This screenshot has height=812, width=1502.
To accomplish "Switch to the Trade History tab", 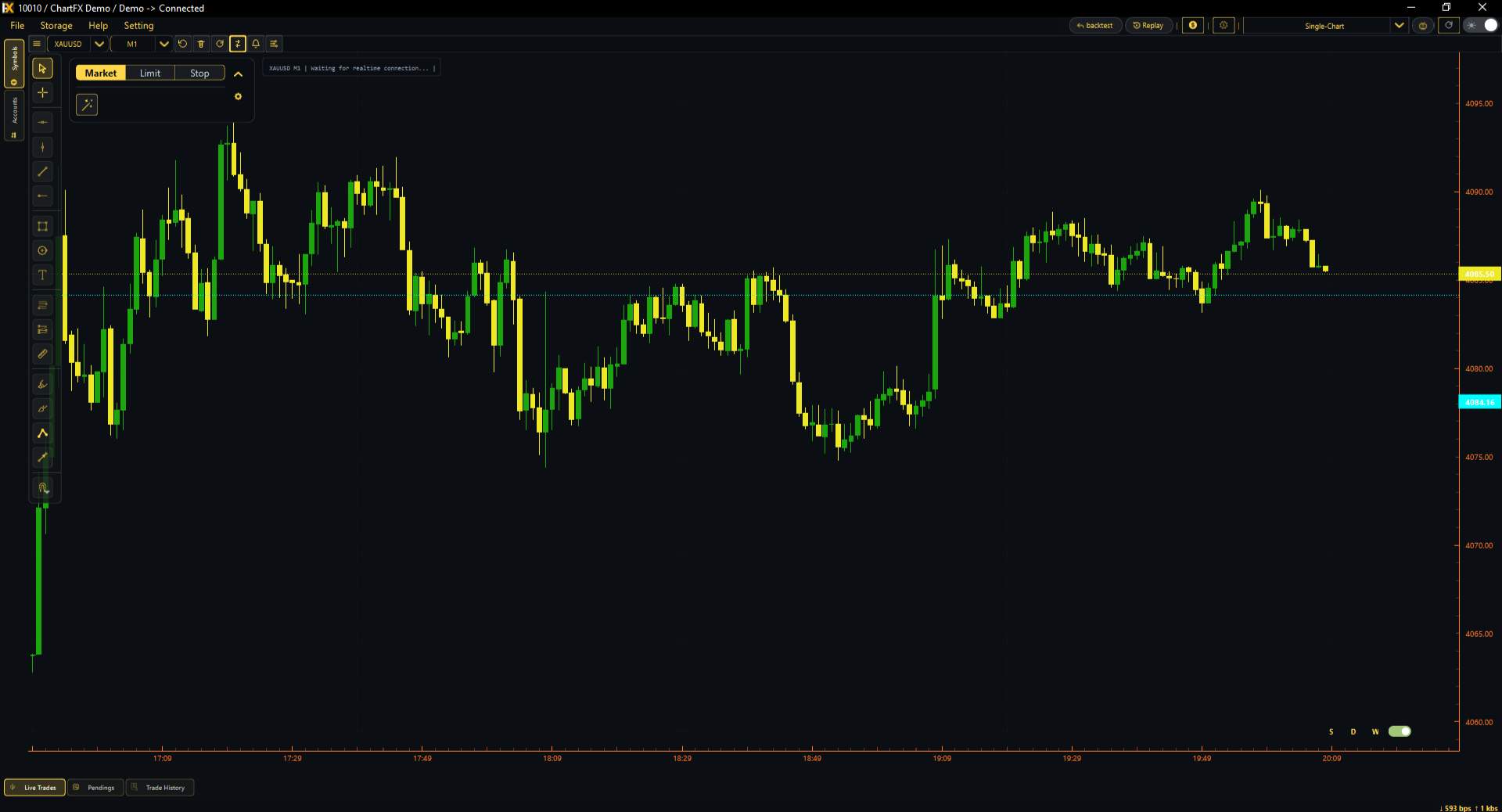I will (160, 788).
